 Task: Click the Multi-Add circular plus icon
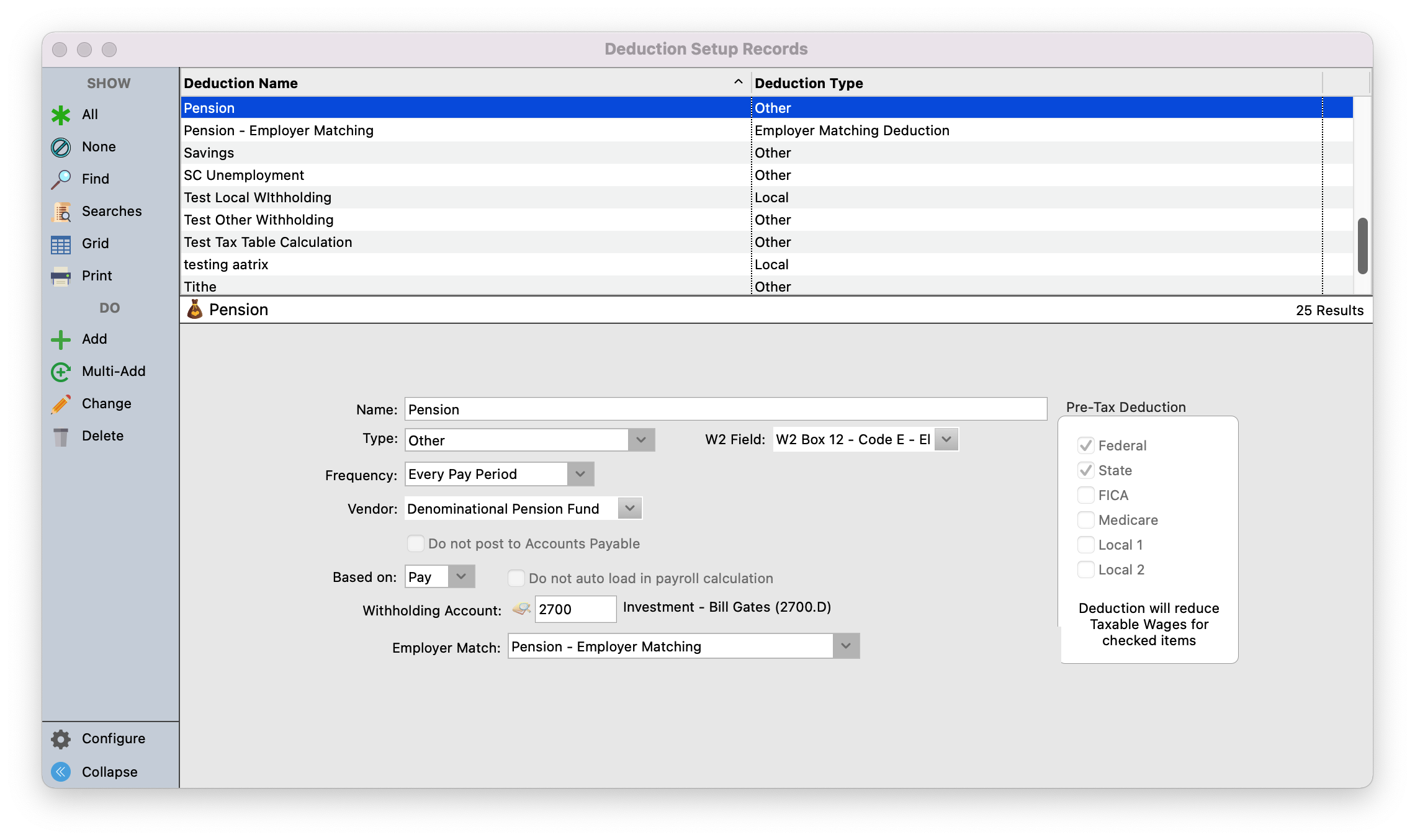(61, 372)
